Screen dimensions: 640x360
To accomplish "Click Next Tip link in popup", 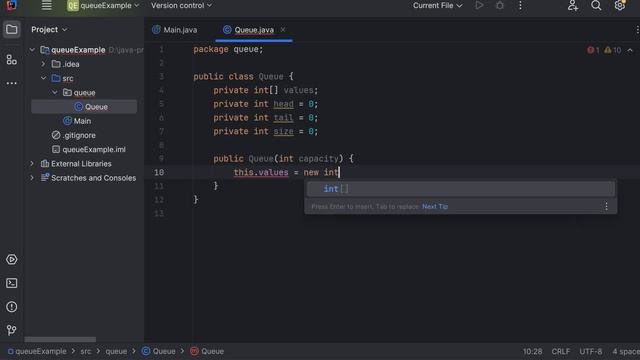I will (x=435, y=207).
